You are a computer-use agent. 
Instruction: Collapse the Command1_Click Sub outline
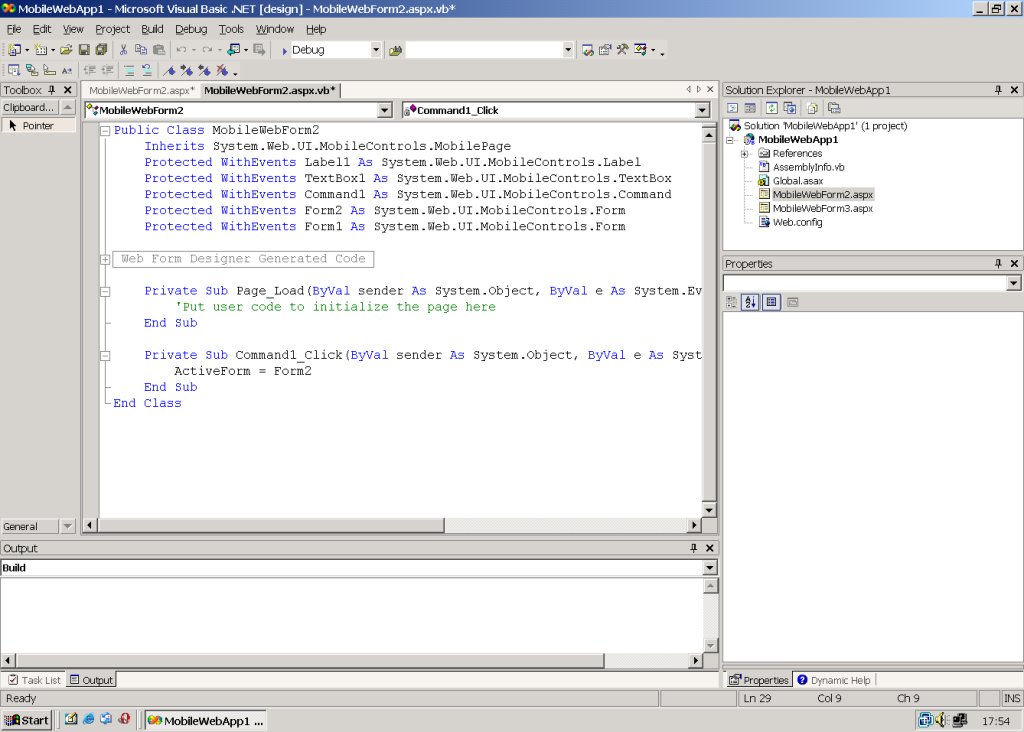coord(104,356)
